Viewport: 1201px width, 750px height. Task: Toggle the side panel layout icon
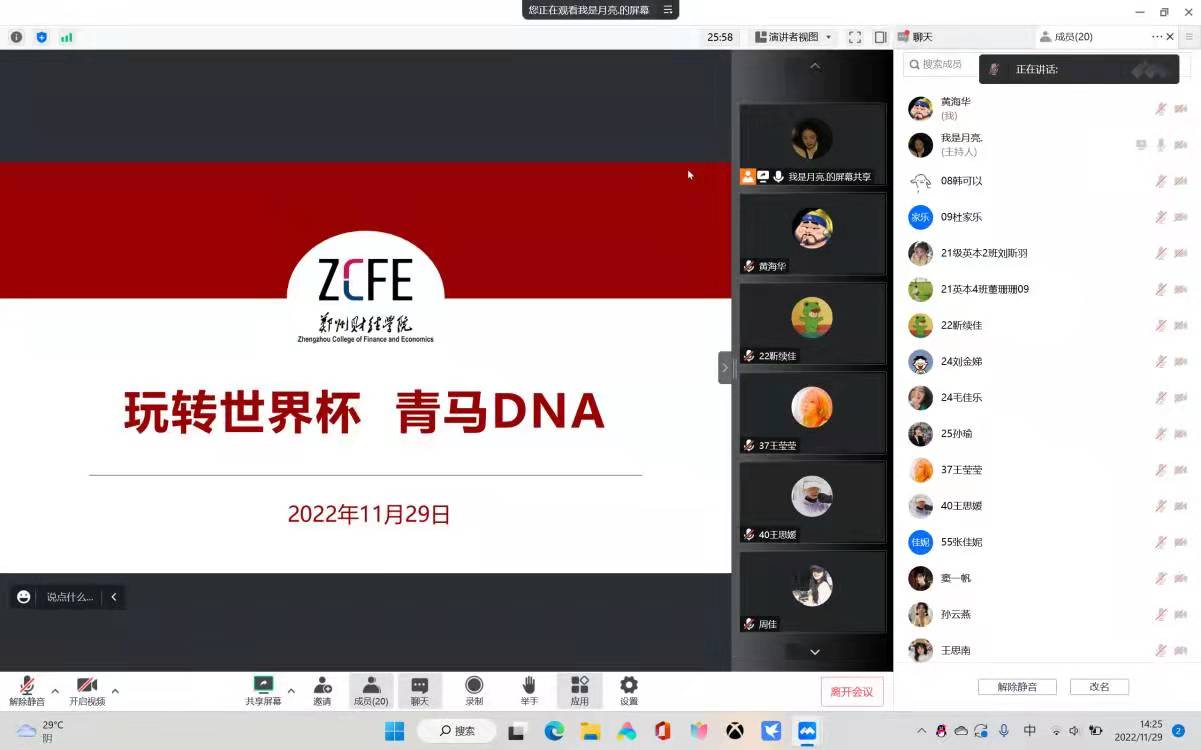(x=880, y=37)
